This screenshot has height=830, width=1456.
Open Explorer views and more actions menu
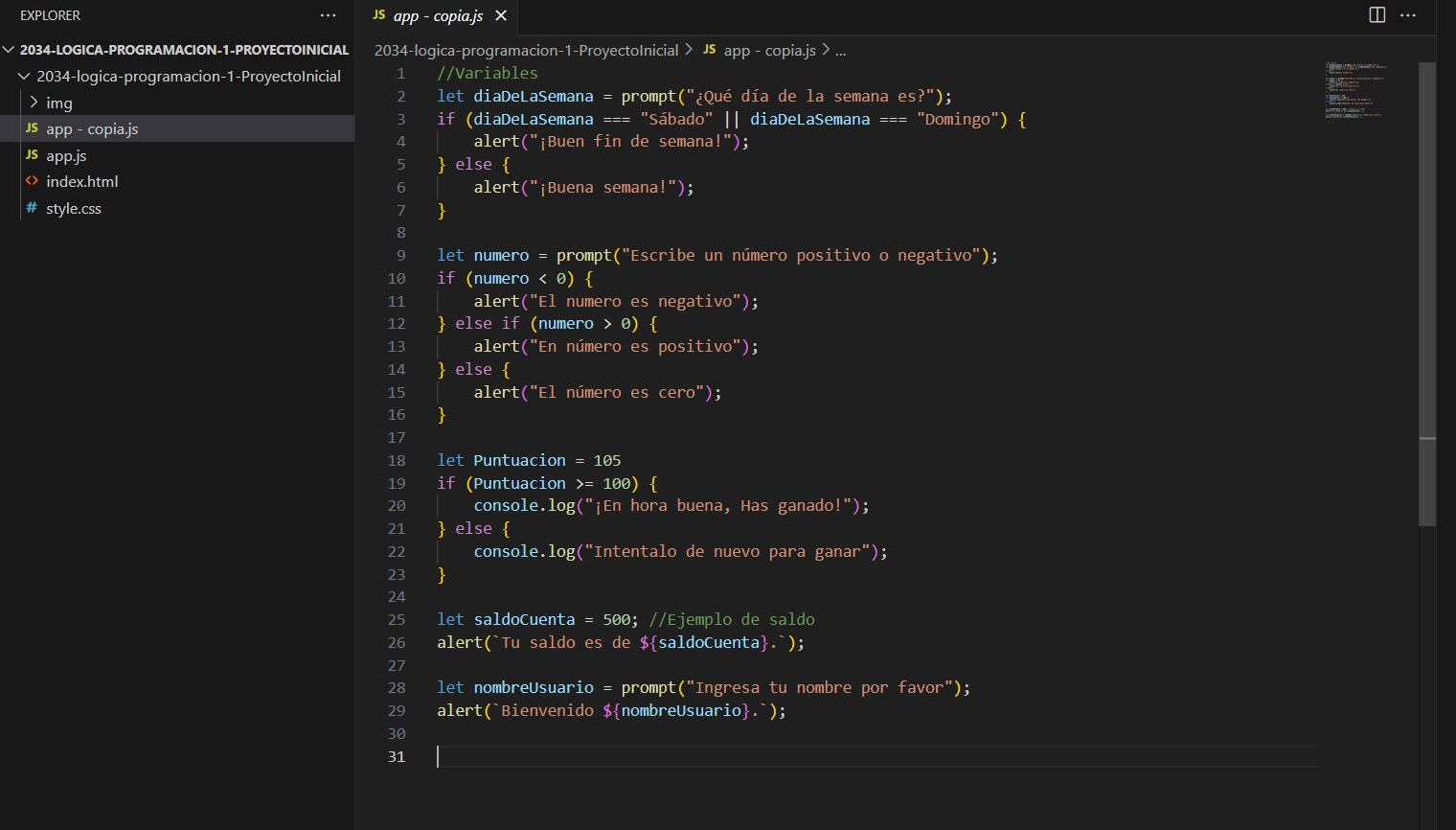point(328,15)
